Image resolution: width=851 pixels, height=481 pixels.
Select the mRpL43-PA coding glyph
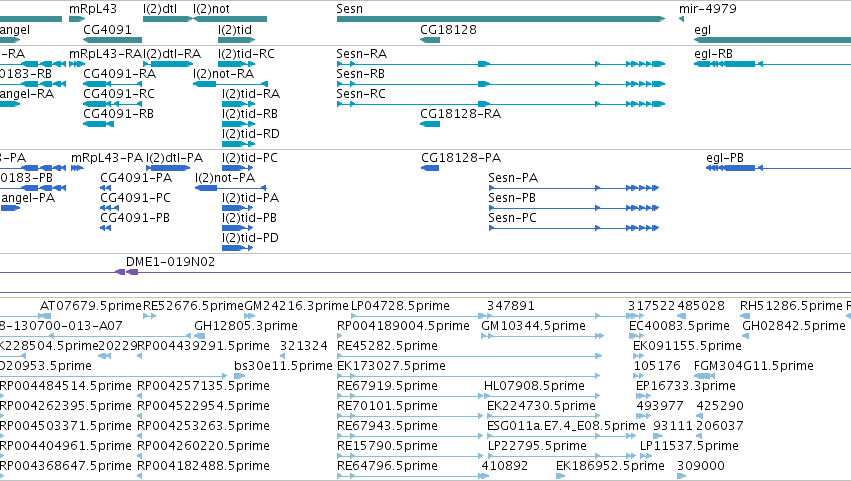77,168
